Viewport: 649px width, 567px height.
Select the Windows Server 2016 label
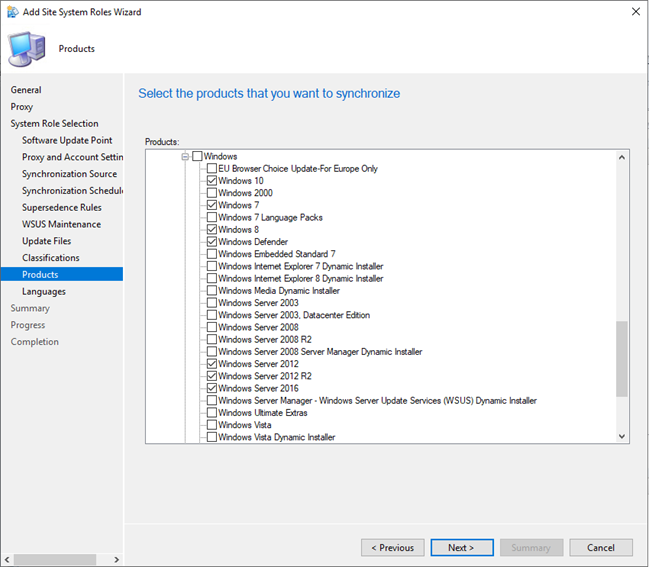pyautogui.click(x=258, y=388)
